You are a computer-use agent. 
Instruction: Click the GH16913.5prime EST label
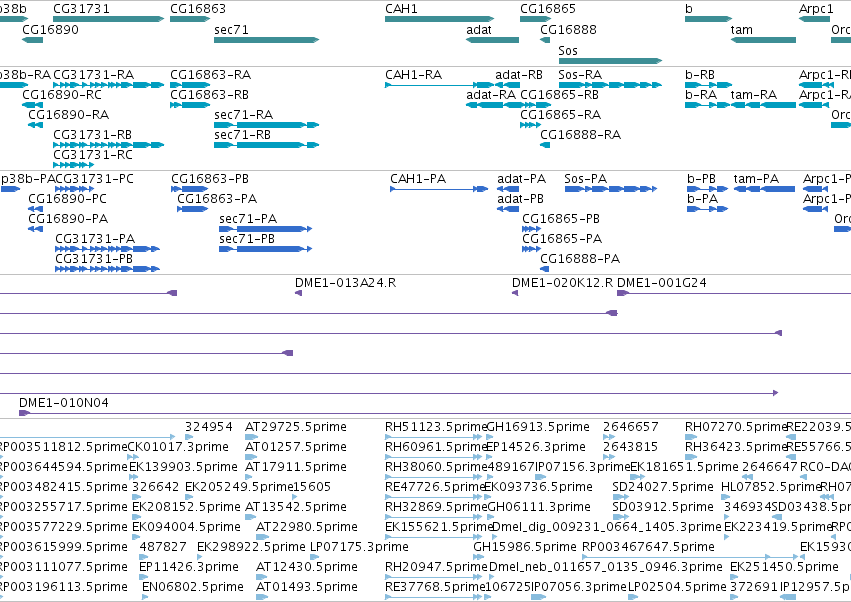pyautogui.click(x=538, y=427)
